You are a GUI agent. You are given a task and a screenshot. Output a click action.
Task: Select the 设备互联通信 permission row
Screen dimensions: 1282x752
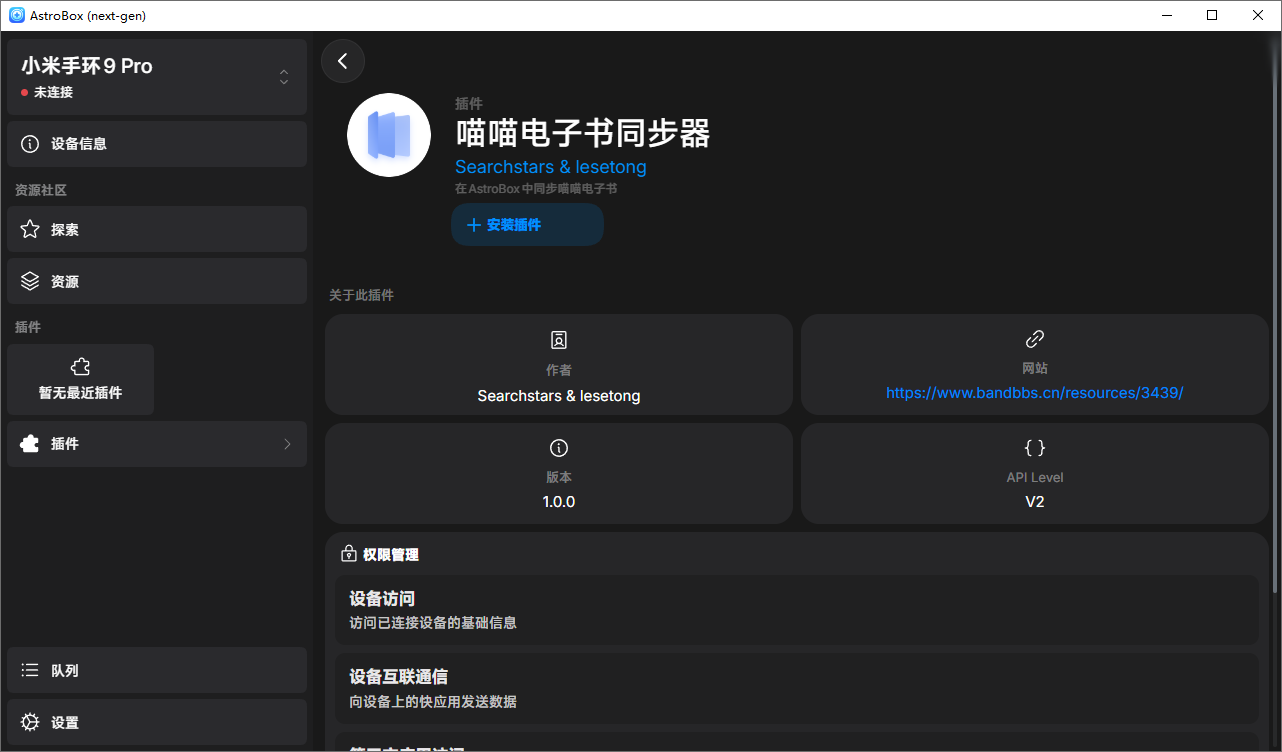[796, 688]
